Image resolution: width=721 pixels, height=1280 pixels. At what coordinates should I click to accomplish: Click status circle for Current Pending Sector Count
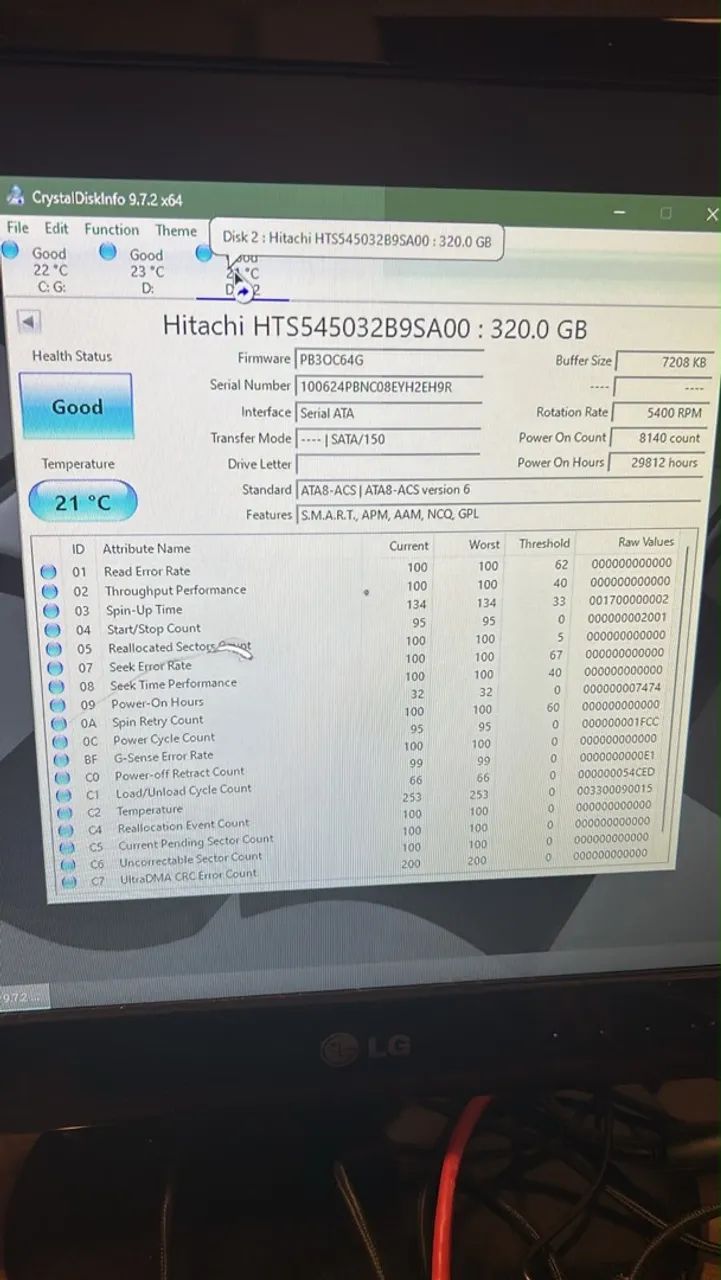pyautogui.click(x=67, y=847)
